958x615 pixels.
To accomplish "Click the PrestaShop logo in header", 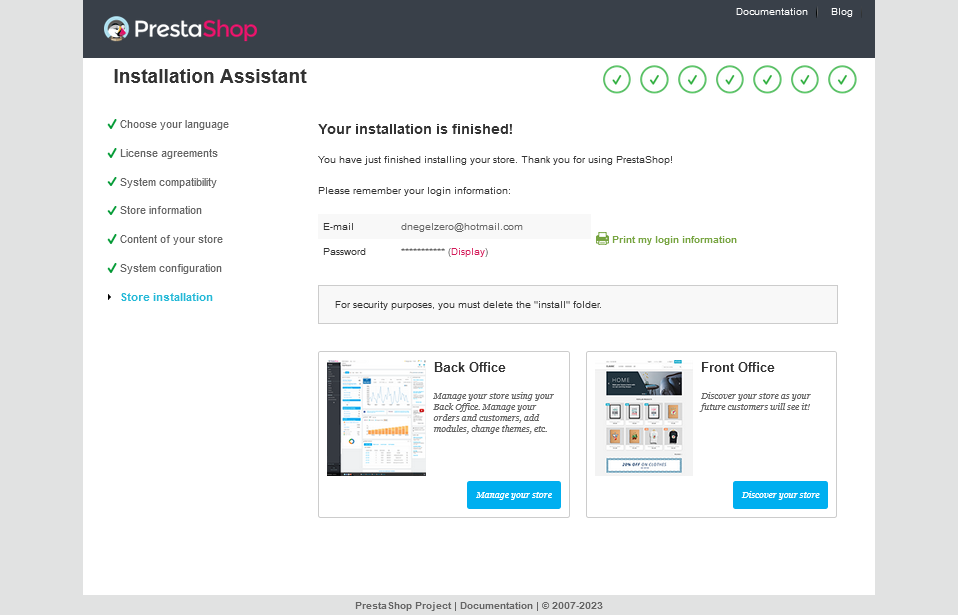I will coord(180,29).
